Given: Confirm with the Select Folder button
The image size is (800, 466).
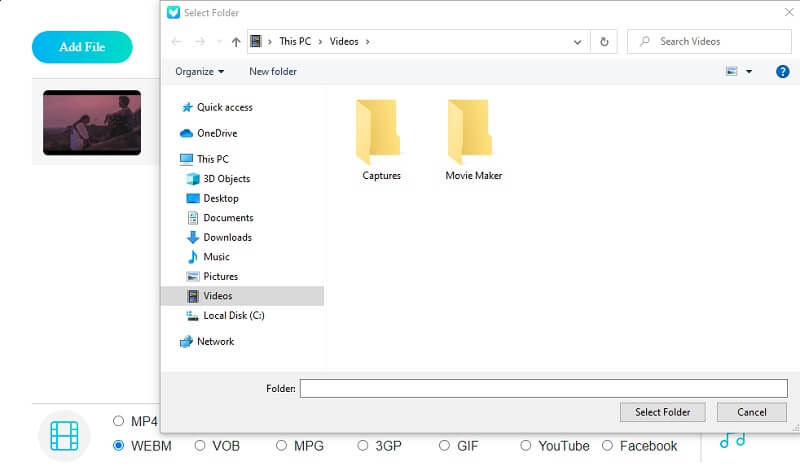Looking at the screenshot, I should [662, 412].
